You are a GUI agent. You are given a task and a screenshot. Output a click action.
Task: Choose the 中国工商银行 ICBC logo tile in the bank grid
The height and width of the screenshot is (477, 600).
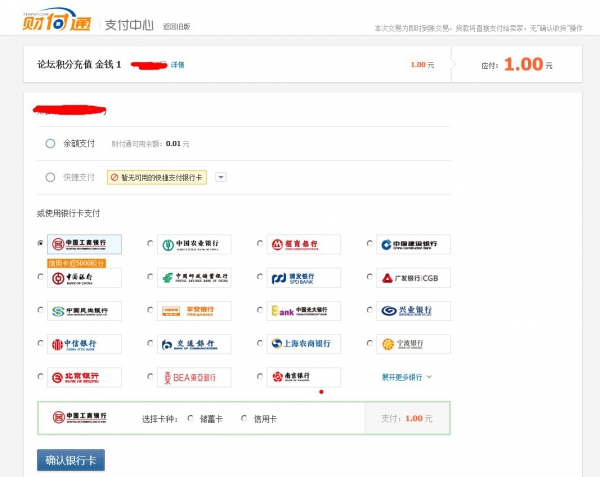(84, 244)
